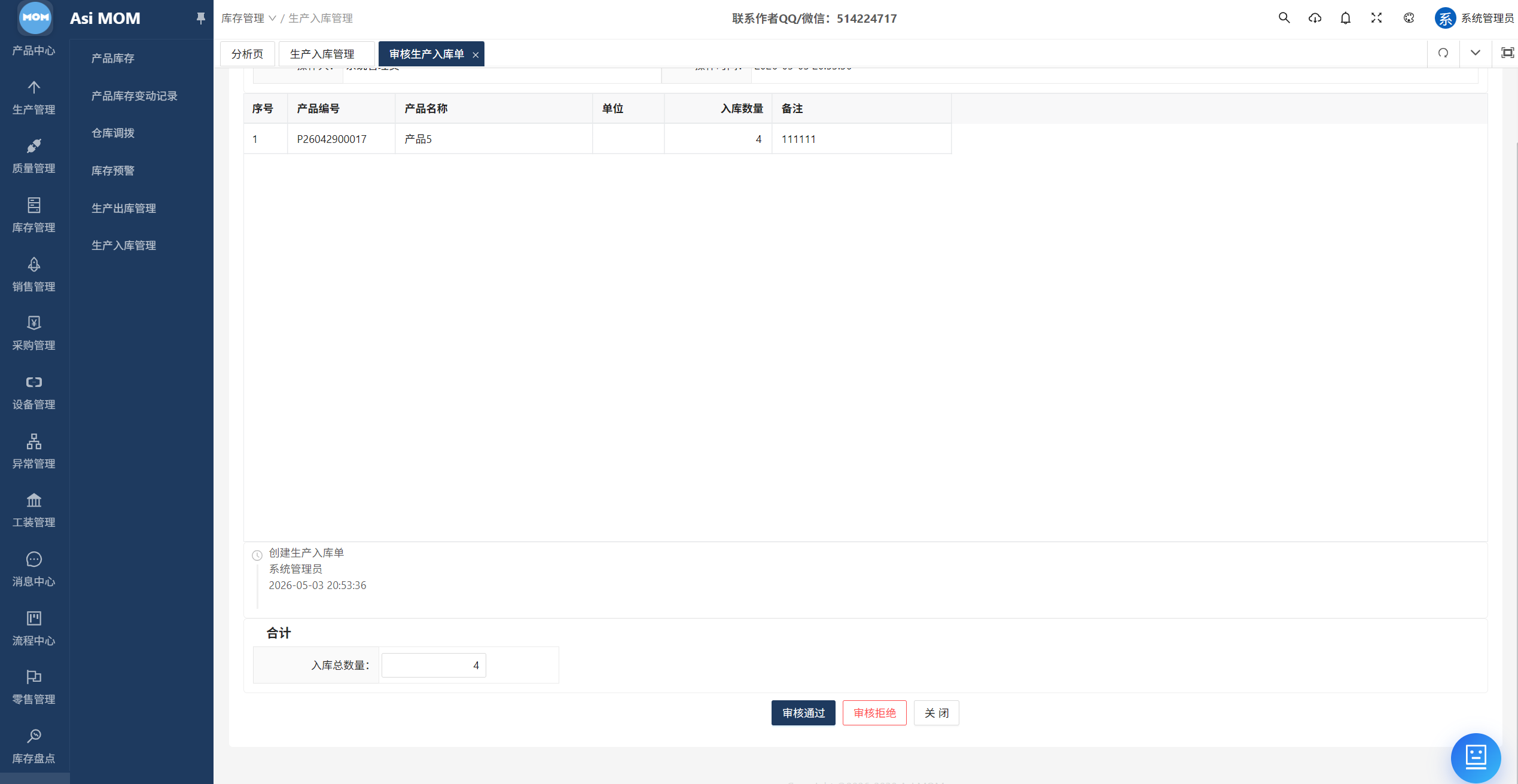Image resolution: width=1518 pixels, height=784 pixels.
Task: Open 库存管理 in sidebar
Action: (x=34, y=216)
